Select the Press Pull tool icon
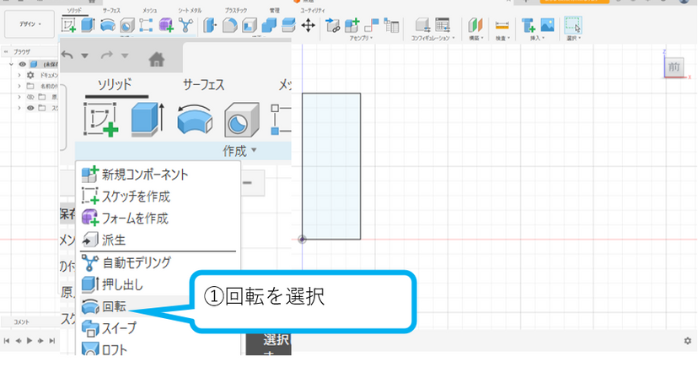This screenshot has height=365, width=698. [x=209, y=25]
